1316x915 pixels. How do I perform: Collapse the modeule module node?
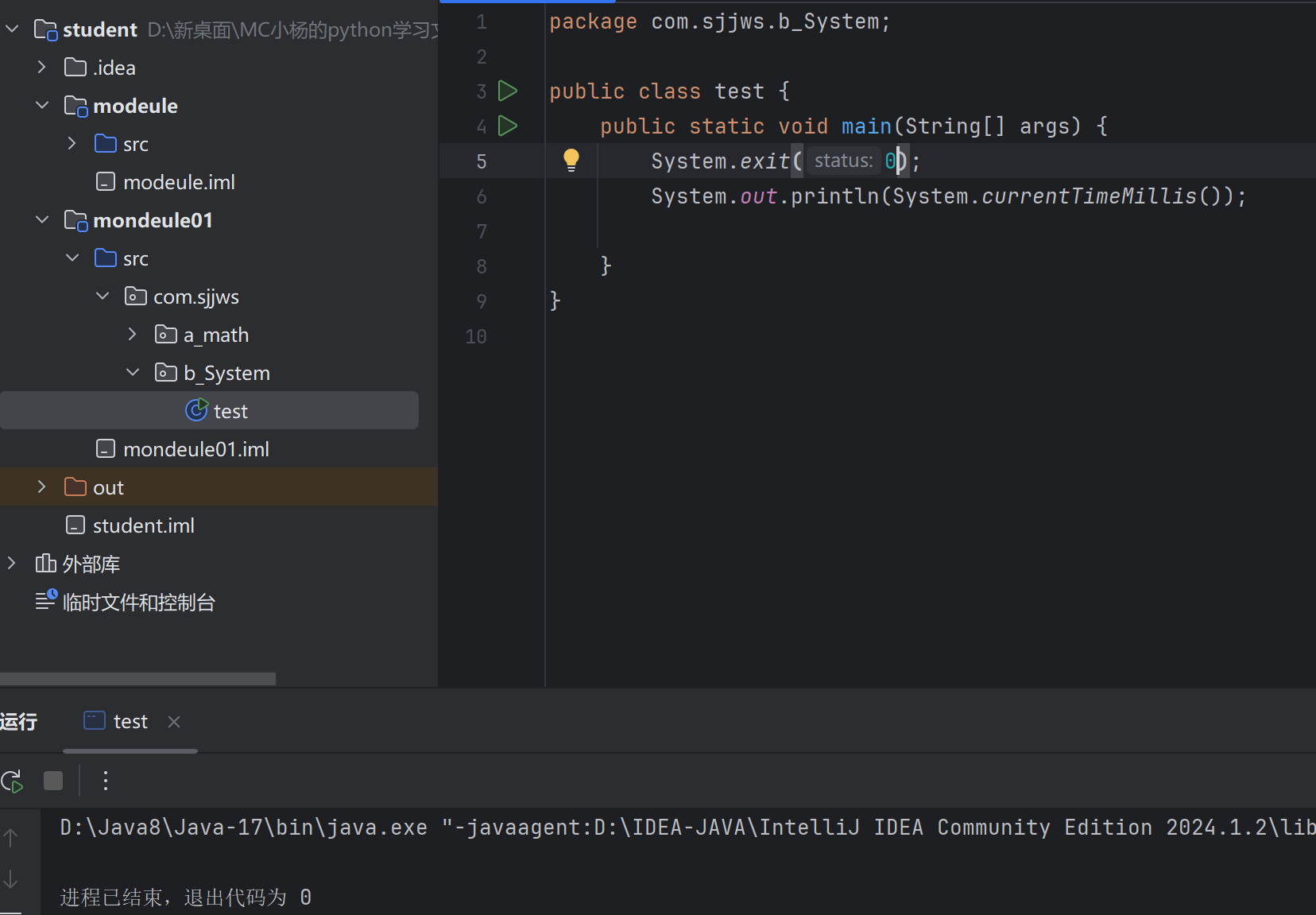(42, 106)
